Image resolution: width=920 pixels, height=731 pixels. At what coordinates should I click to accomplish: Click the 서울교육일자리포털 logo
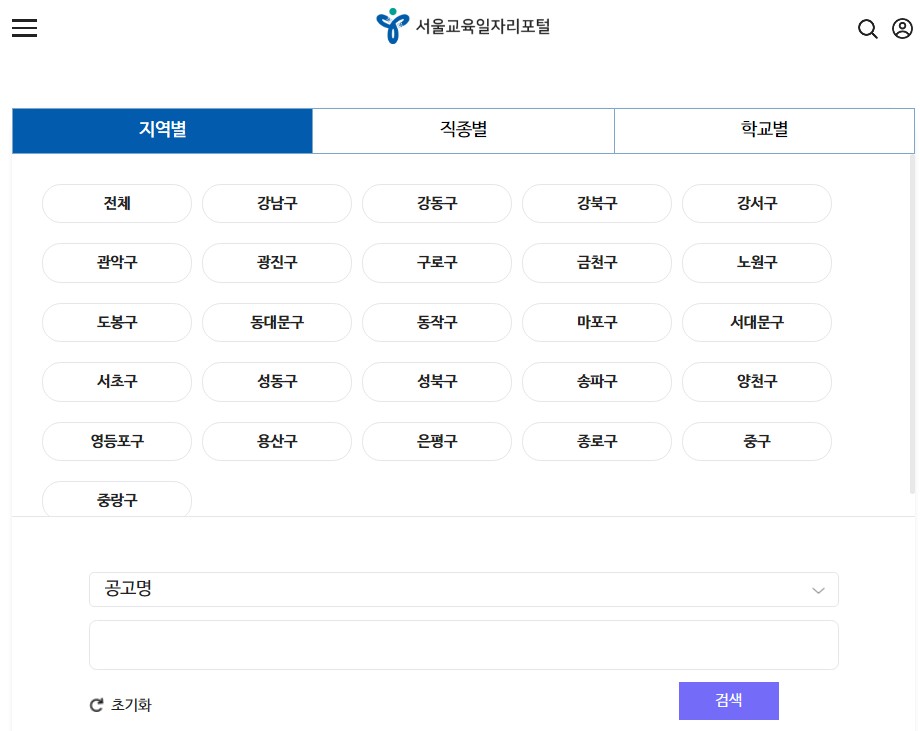click(463, 26)
